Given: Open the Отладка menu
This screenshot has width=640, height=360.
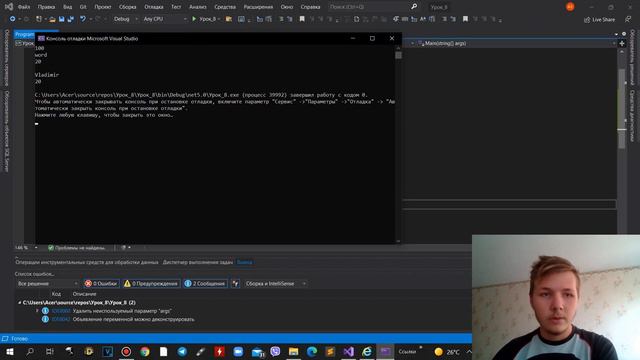Looking at the screenshot, I should [x=154, y=7].
